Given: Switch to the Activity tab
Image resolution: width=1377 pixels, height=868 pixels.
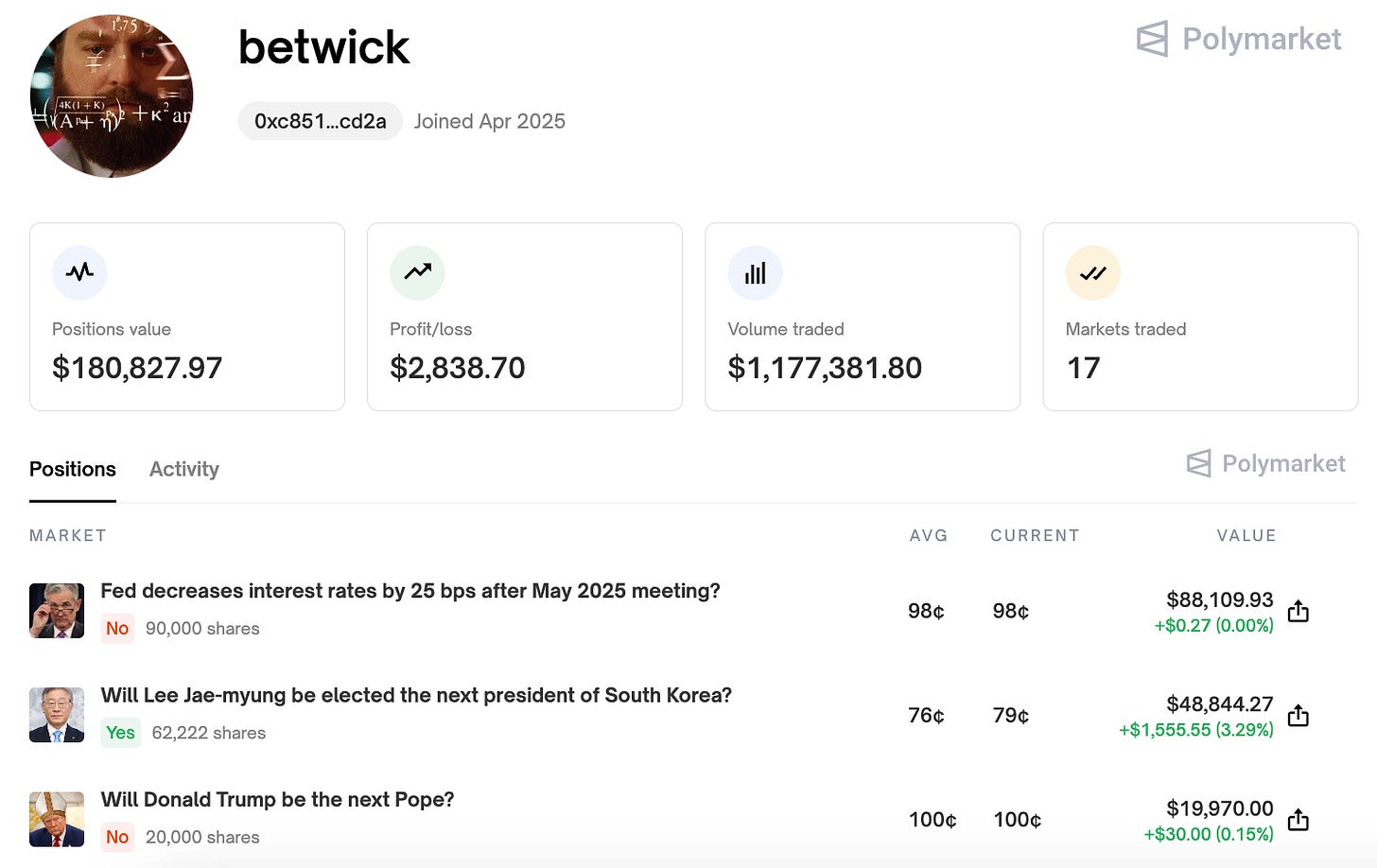Looking at the screenshot, I should (x=183, y=469).
